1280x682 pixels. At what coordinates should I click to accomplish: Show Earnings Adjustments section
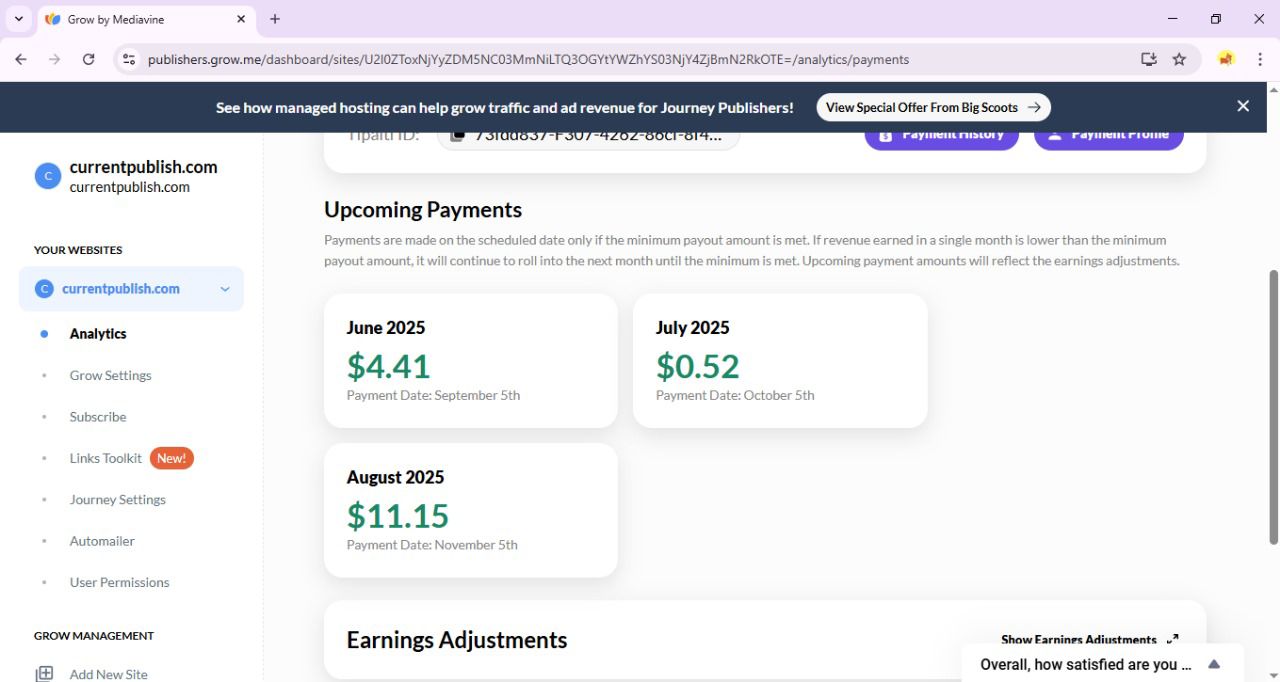pyautogui.click(x=1089, y=640)
